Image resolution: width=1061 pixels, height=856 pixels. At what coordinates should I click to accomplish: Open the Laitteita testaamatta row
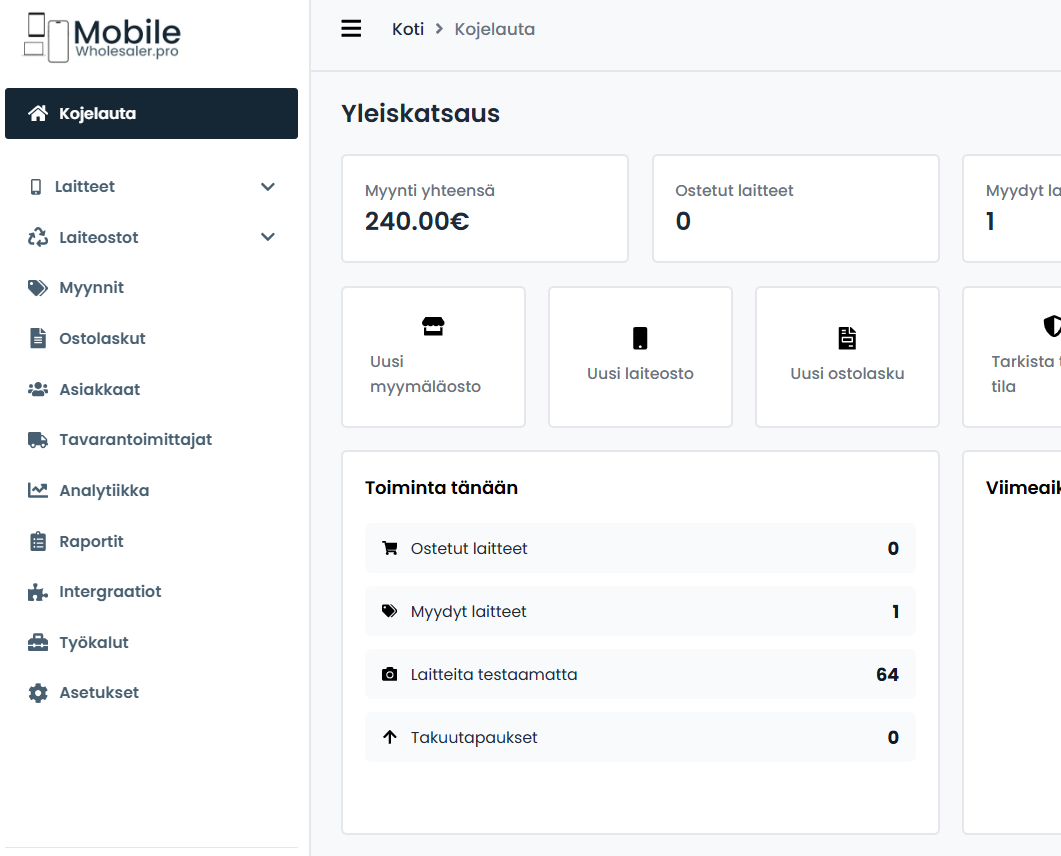pos(640,675)
